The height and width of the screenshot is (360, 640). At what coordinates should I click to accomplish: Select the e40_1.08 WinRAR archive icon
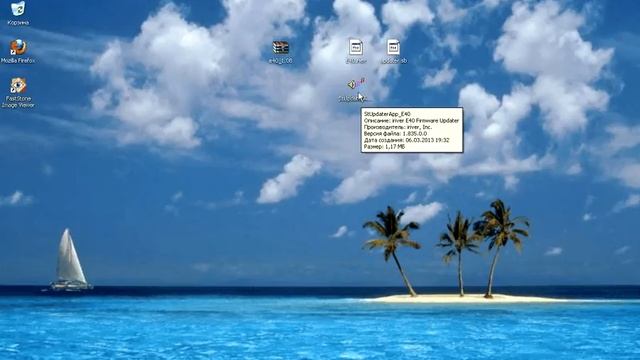tap(280, 48)
